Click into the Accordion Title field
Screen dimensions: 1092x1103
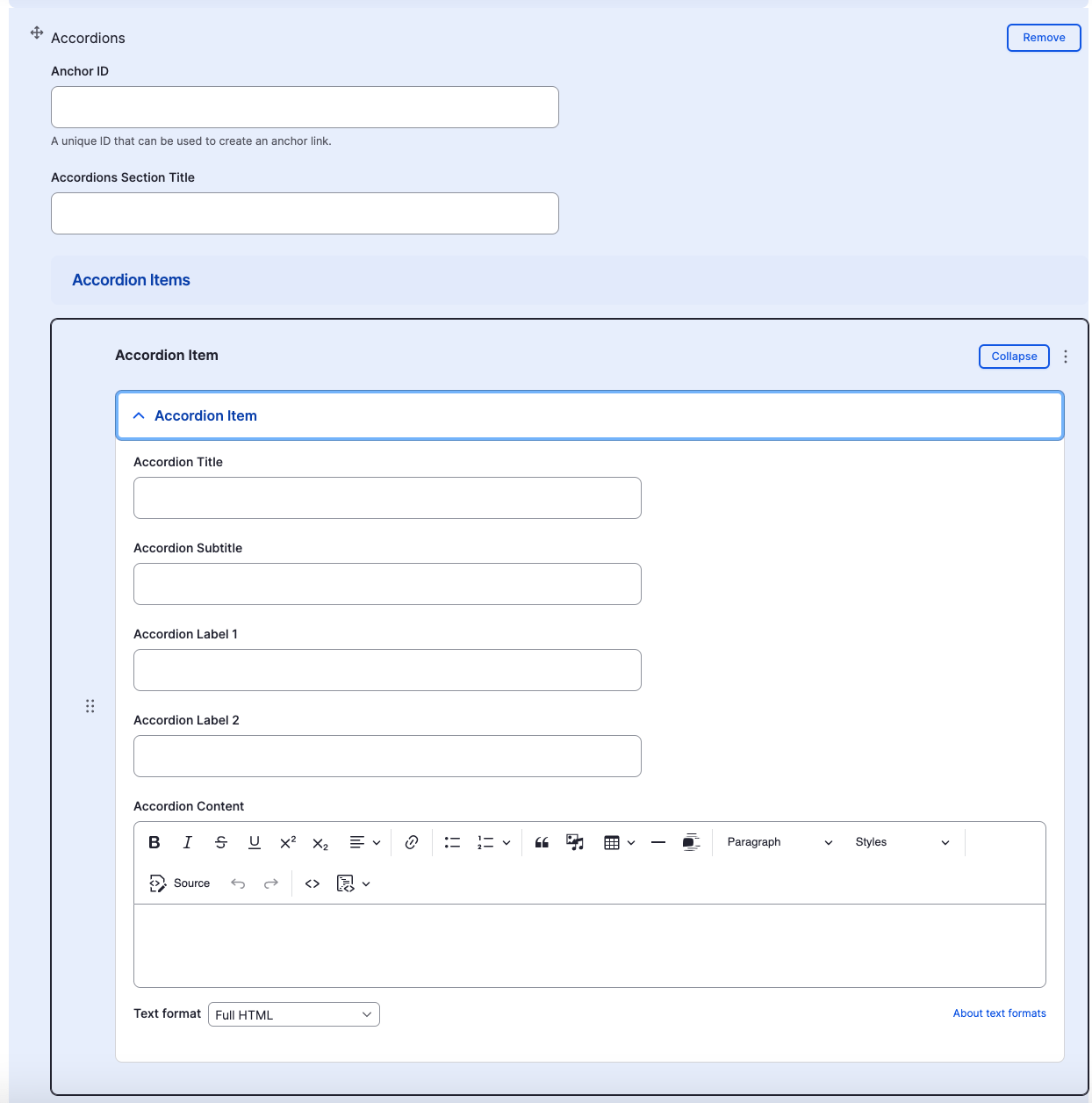tap(387, 498)
